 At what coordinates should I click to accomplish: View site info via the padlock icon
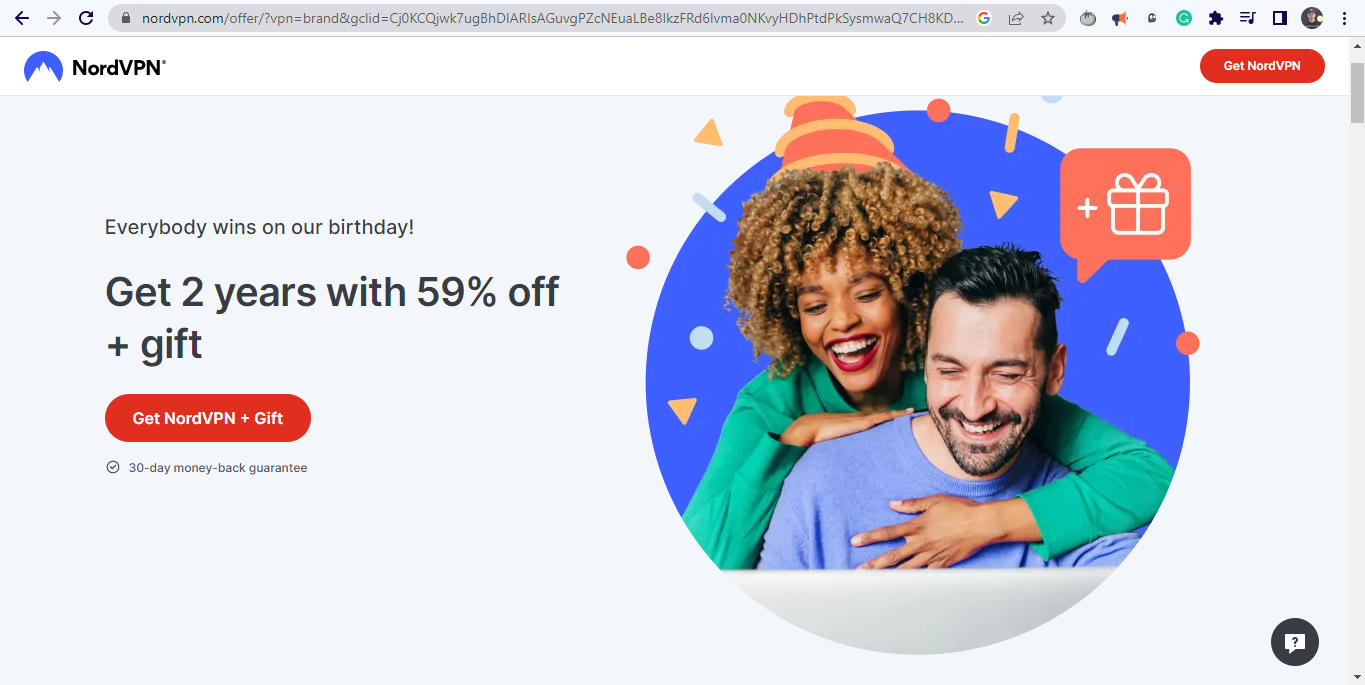[125, 18]
